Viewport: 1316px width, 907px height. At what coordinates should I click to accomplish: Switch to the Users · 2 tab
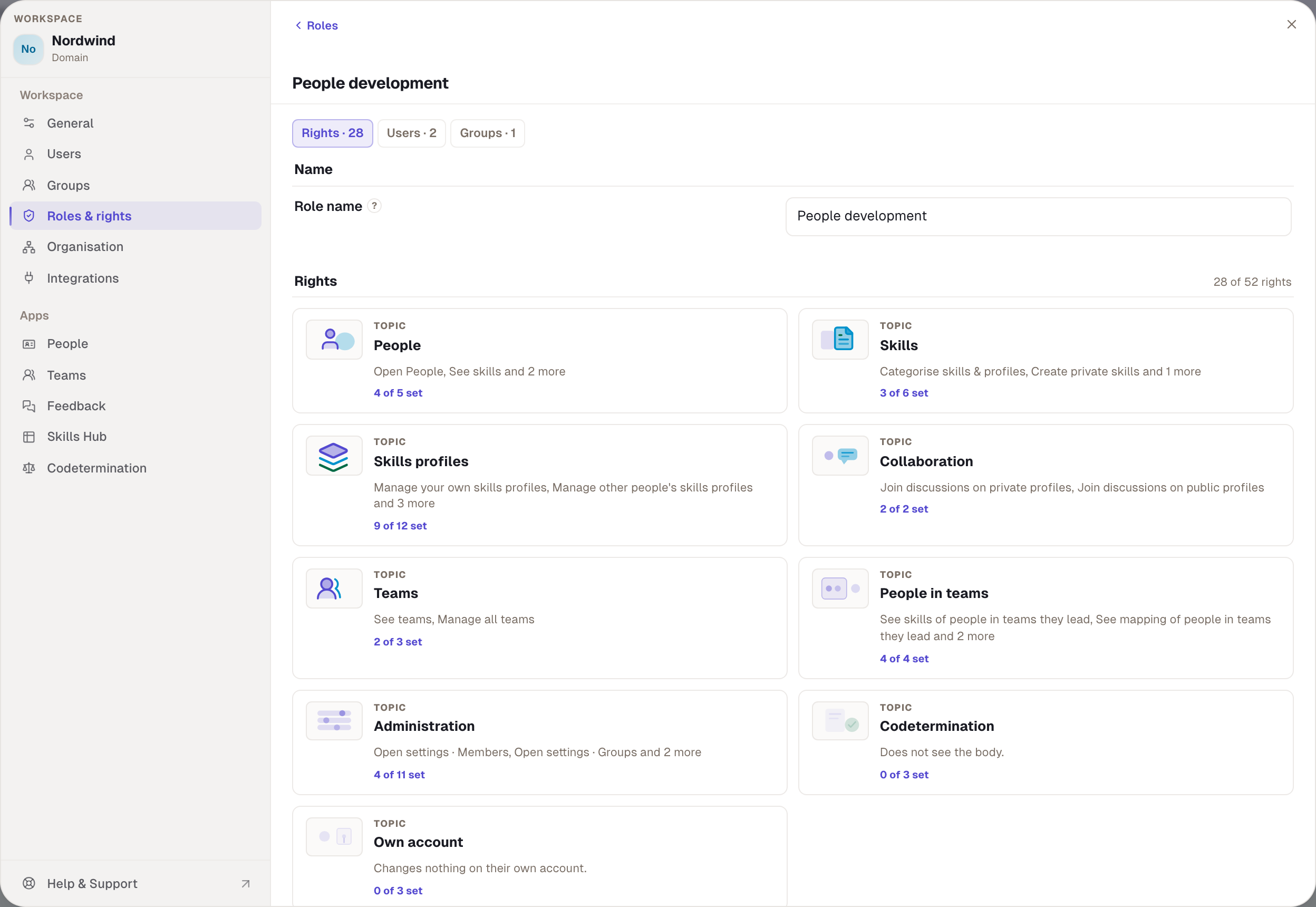coord(411,133)
